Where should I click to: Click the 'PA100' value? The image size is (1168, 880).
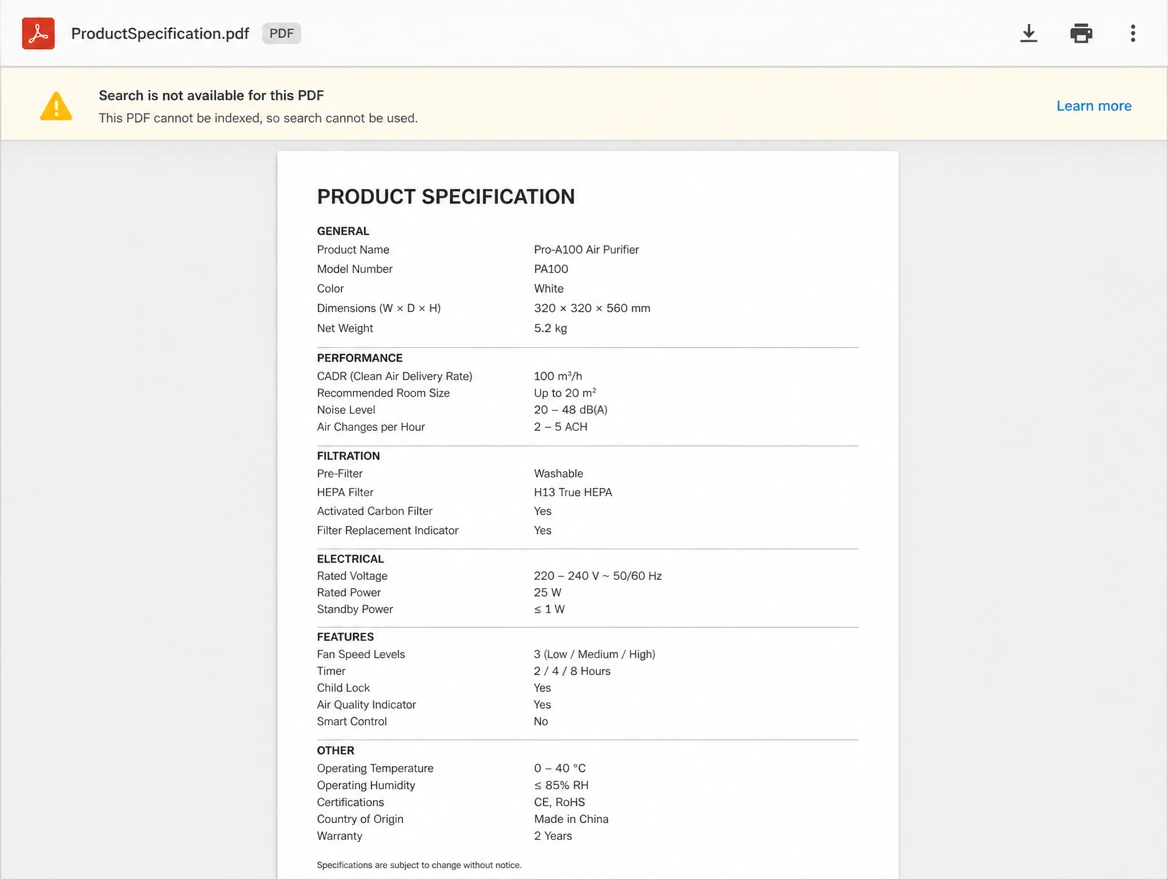tap(550, 269)
